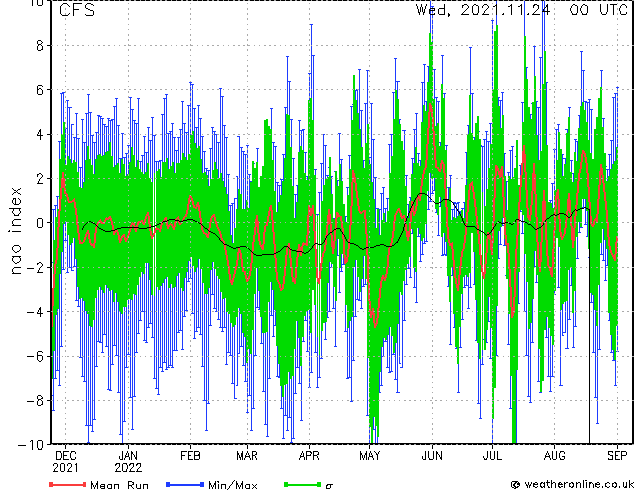The height and width of the screenshot is (490, 634).
Task: Click the SEP month label
Action: 617,456
